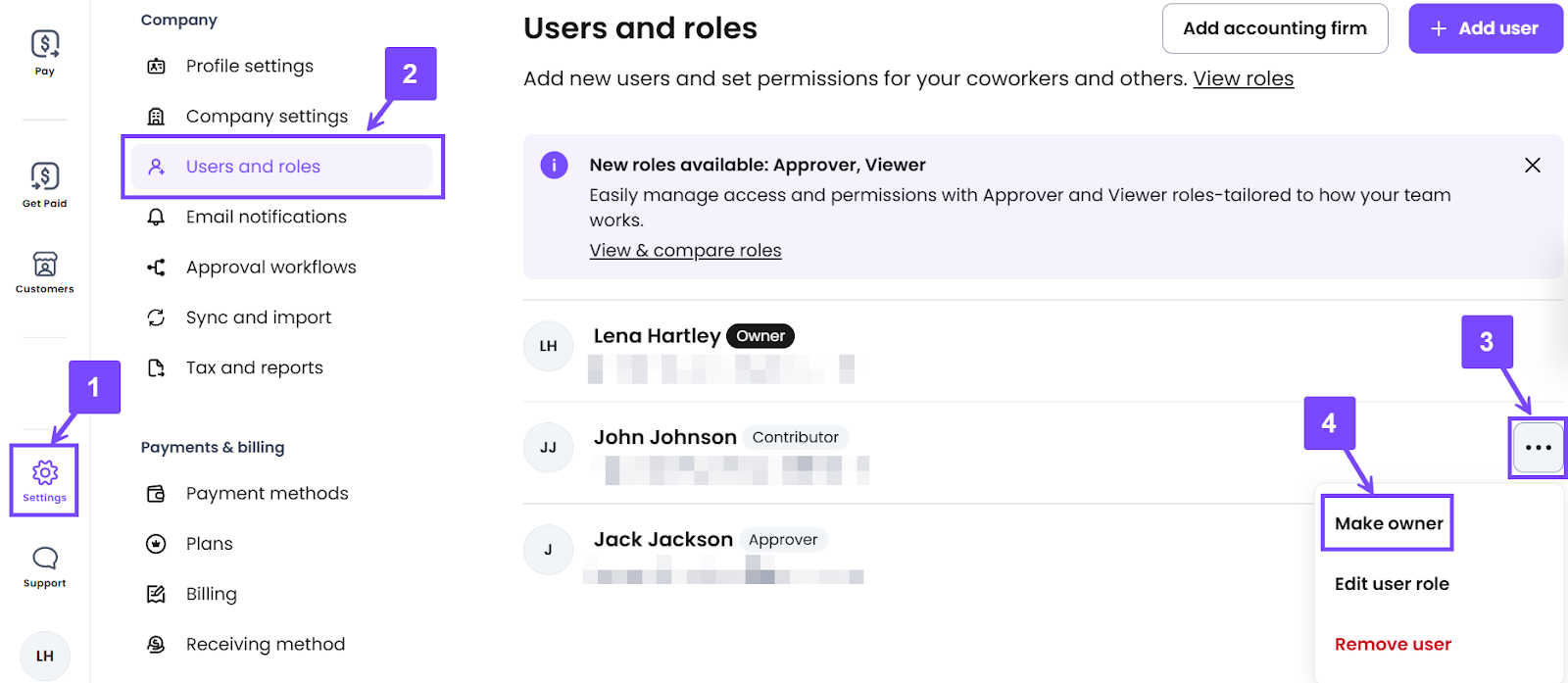Open Email notifications settings

(266, 217)
